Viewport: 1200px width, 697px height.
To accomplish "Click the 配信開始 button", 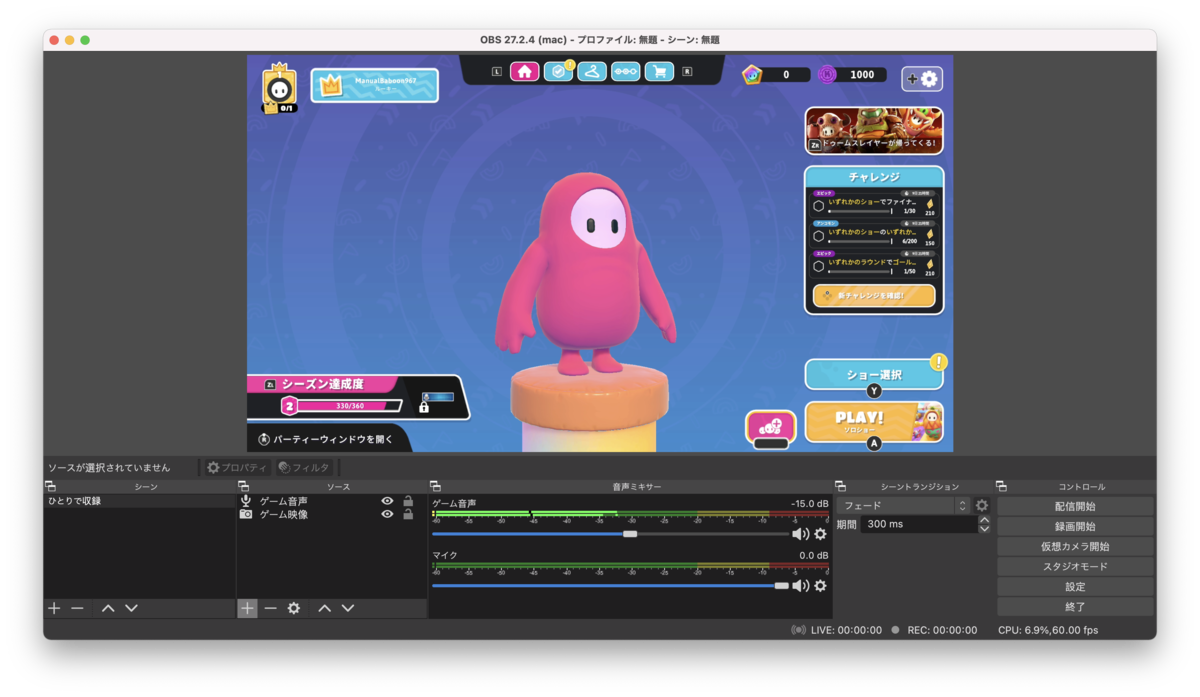I will pos(1075,506).
